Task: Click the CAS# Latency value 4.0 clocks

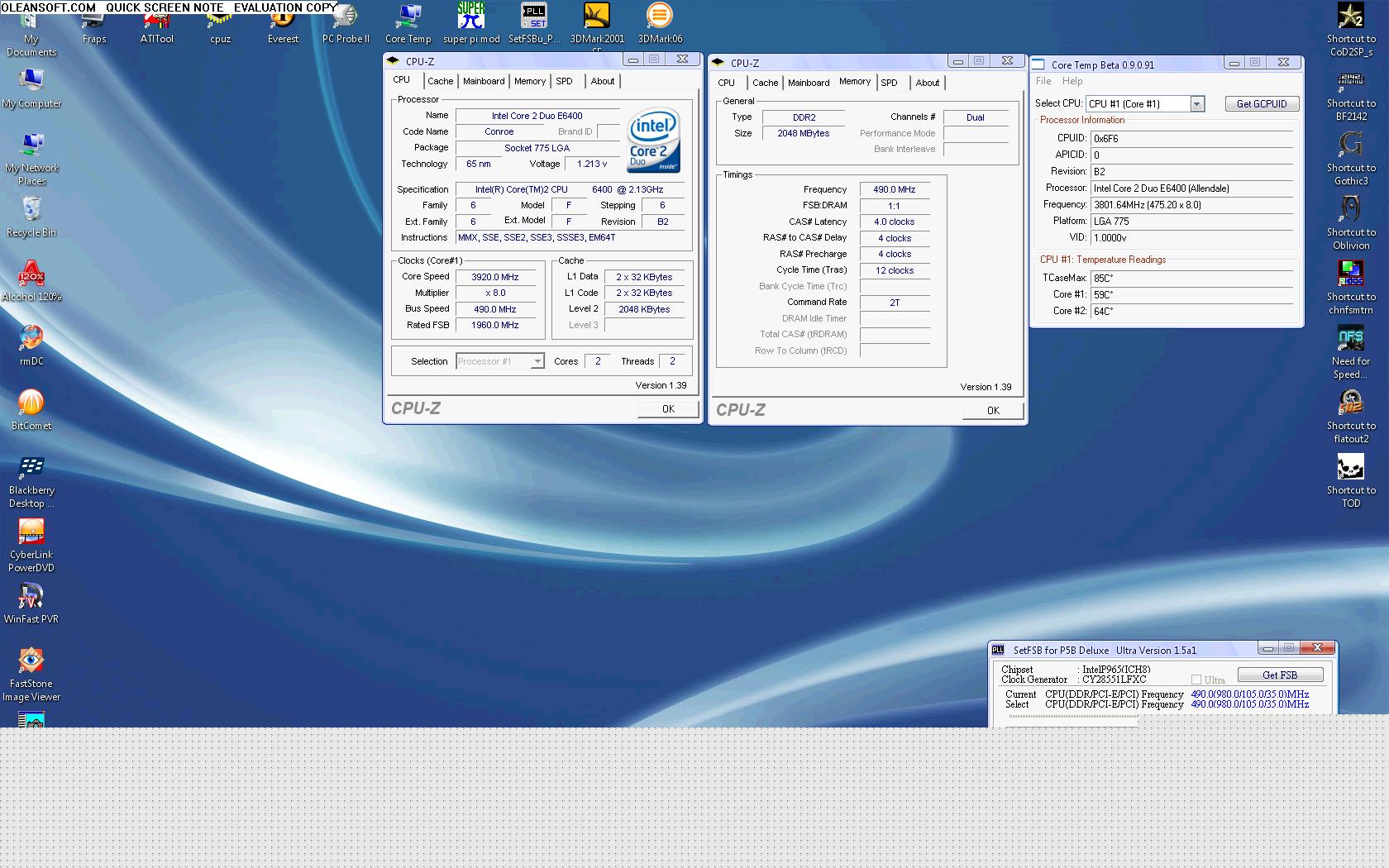Action: (x=895, y=222)
